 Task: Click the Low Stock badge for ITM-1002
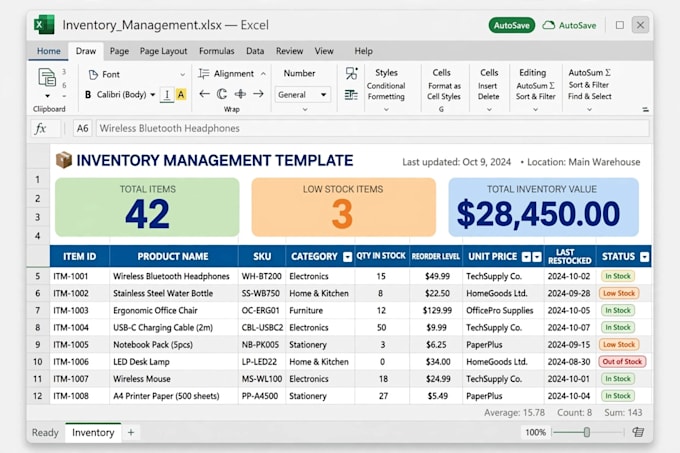[x=619, y=293]
